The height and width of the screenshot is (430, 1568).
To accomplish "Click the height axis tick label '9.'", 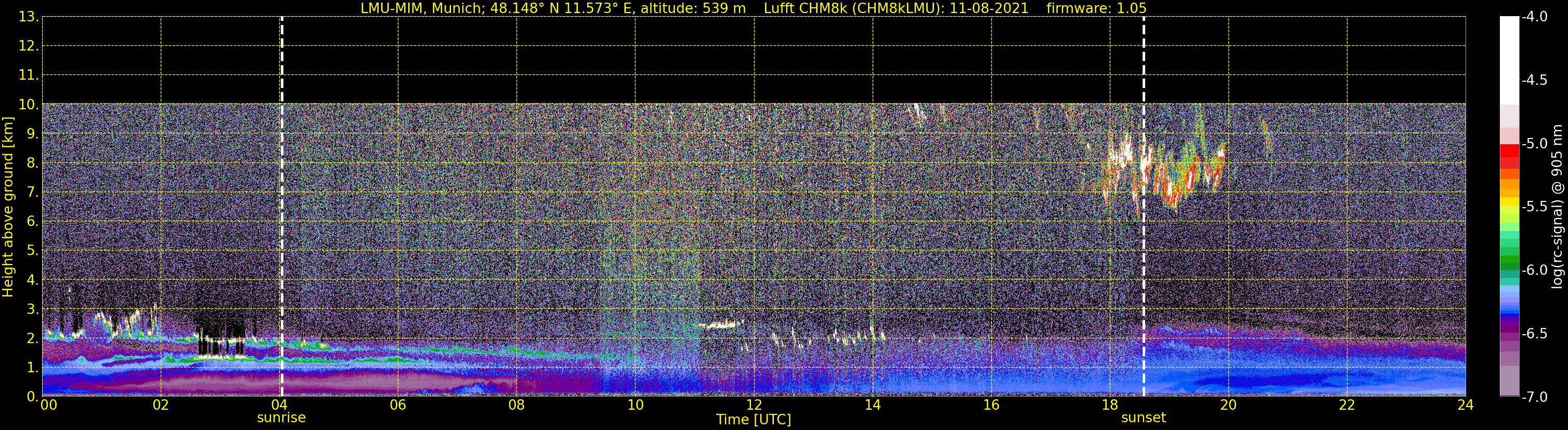I will (33, 134).
